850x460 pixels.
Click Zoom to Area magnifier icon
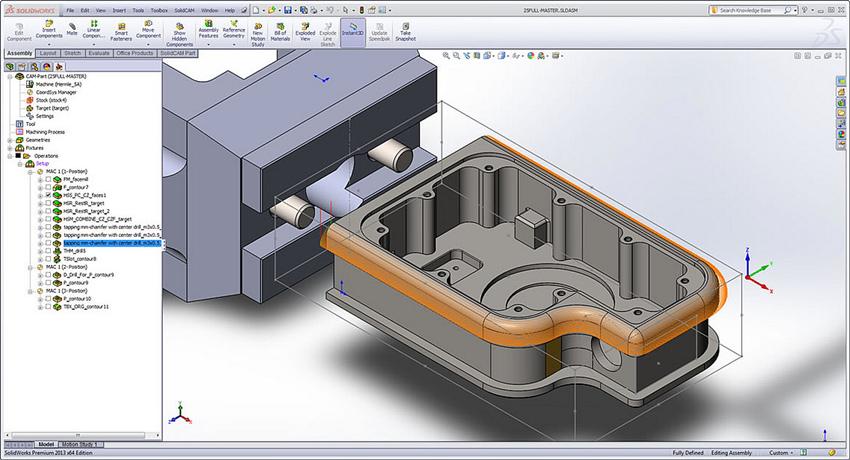[x=456, y=55]
